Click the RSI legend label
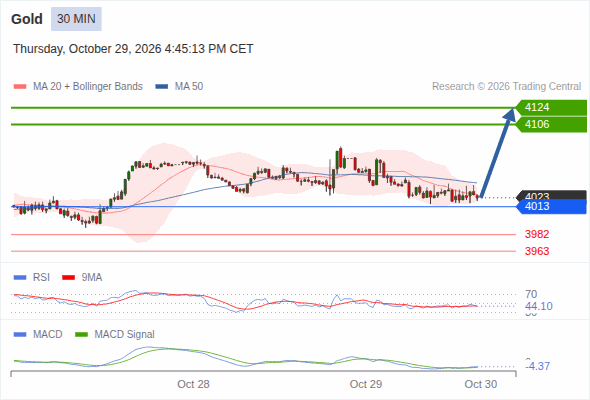 41,278
